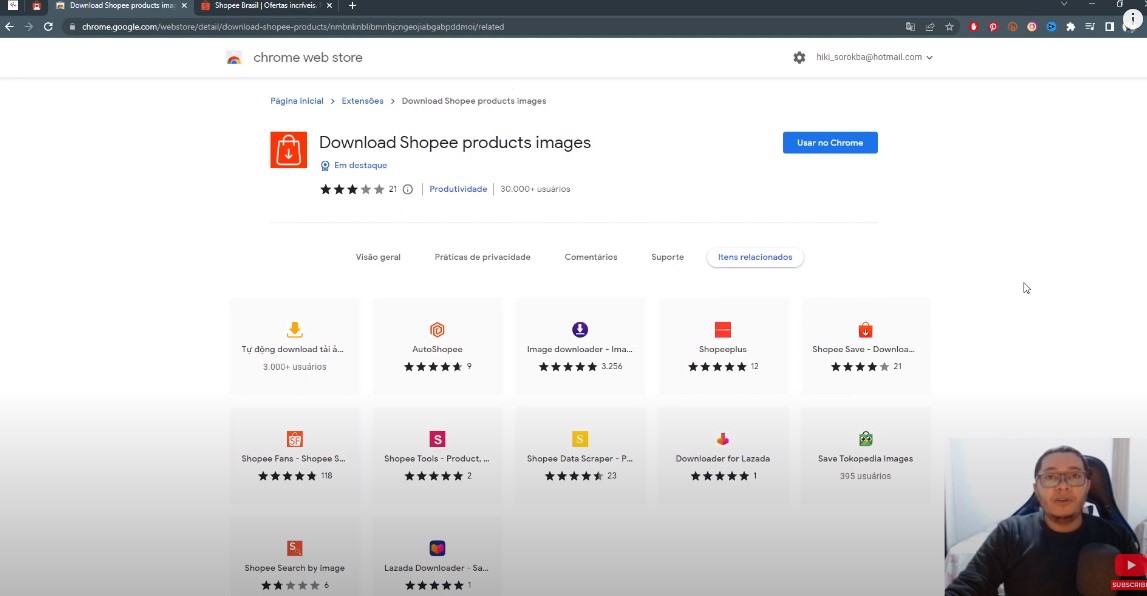Image resolution: width=1147 pixels, height=596 pixels.
Task: Click the Pinterest extension in browser toolbar
Action: 994,28
